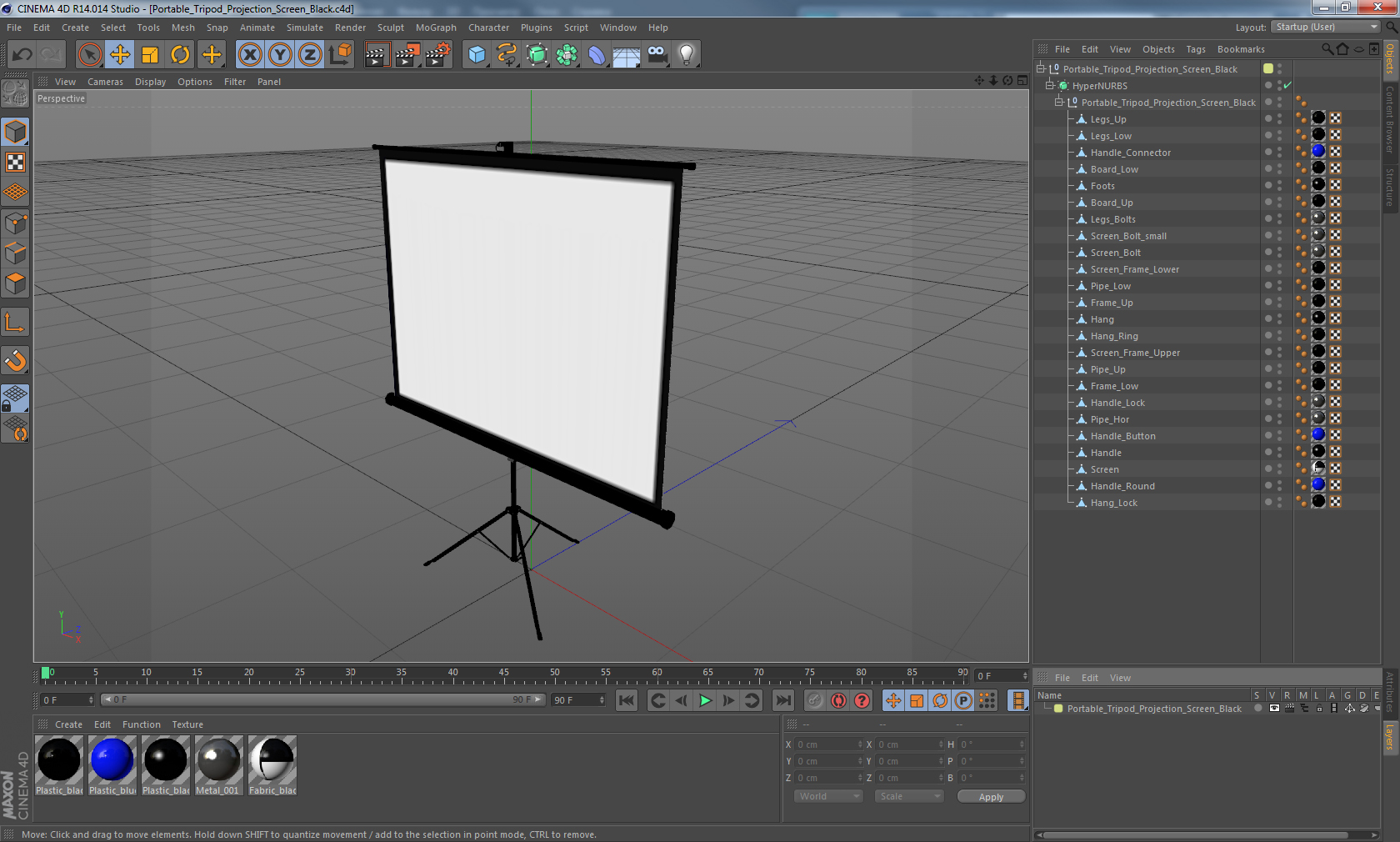Select Polygons mode in sidebar
The image size is (1400, 842).
tap(16, 283)
